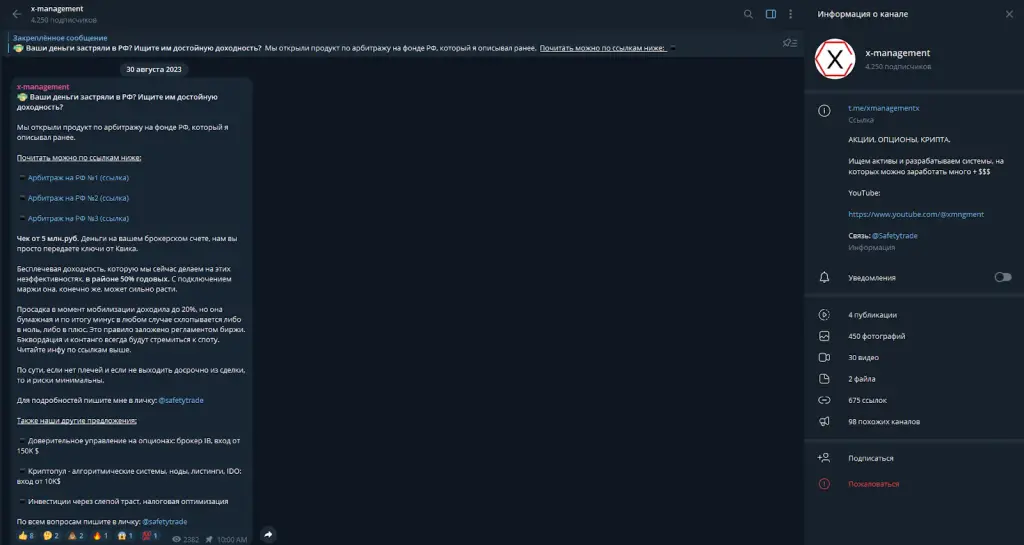Click the x-management channel avatar
The image size is (1024, 545).
coord(835,59)
